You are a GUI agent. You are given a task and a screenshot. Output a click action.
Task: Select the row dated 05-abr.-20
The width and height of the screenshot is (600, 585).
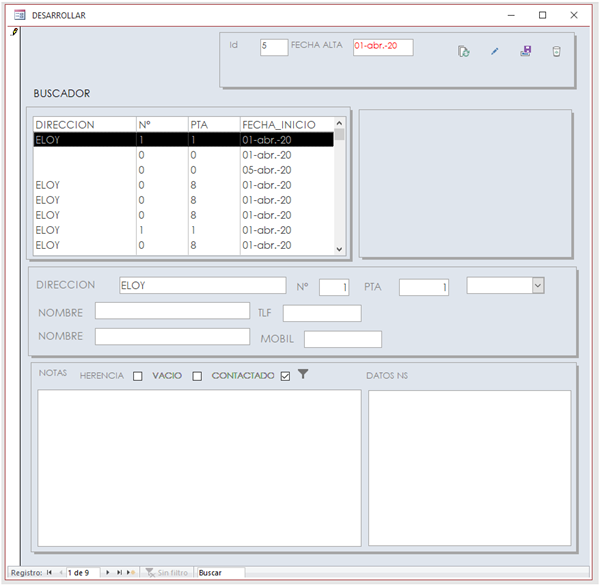tap(185, 170)
